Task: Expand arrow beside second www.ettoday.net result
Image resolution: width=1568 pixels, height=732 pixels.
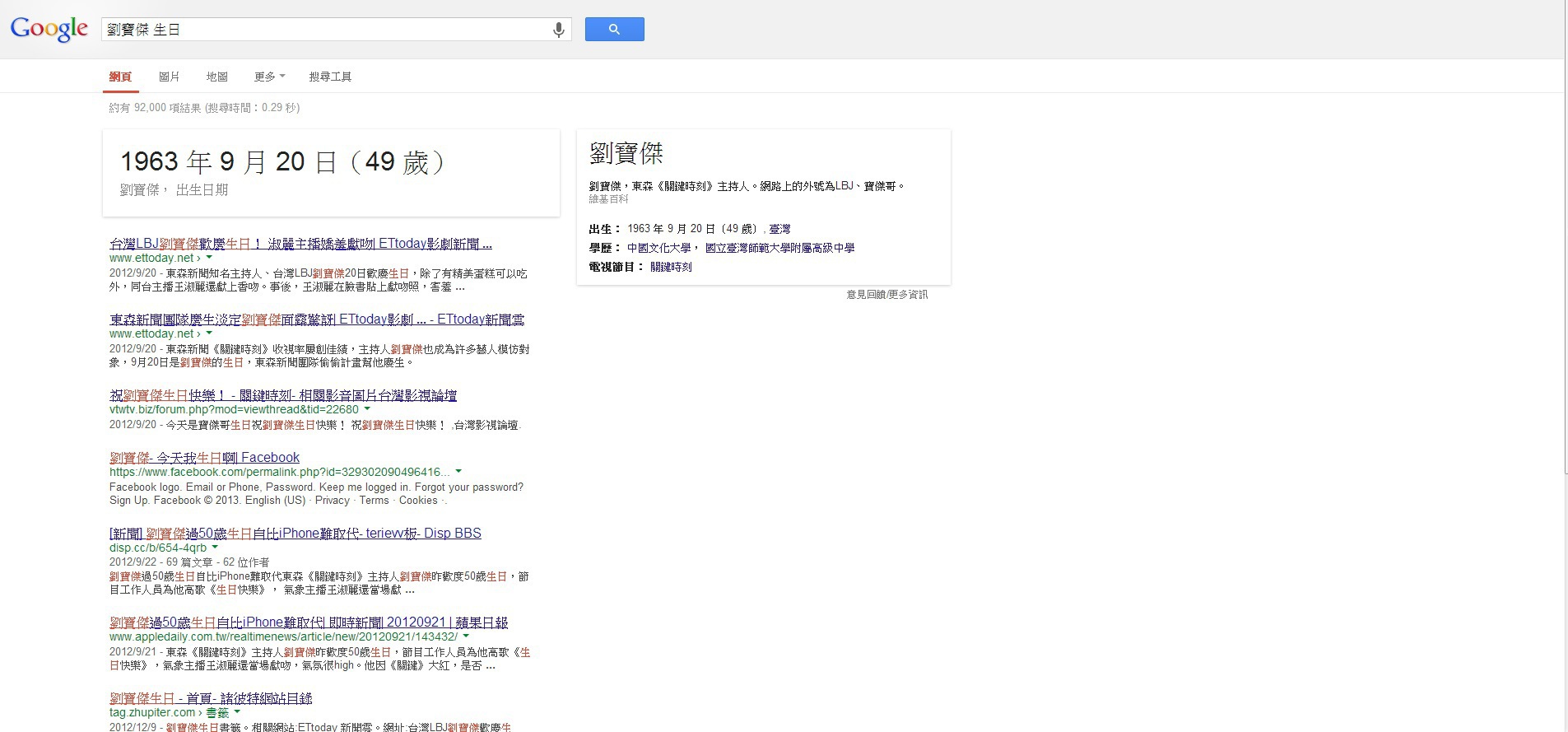Action: pyautogui.click(x=209, y=333)
